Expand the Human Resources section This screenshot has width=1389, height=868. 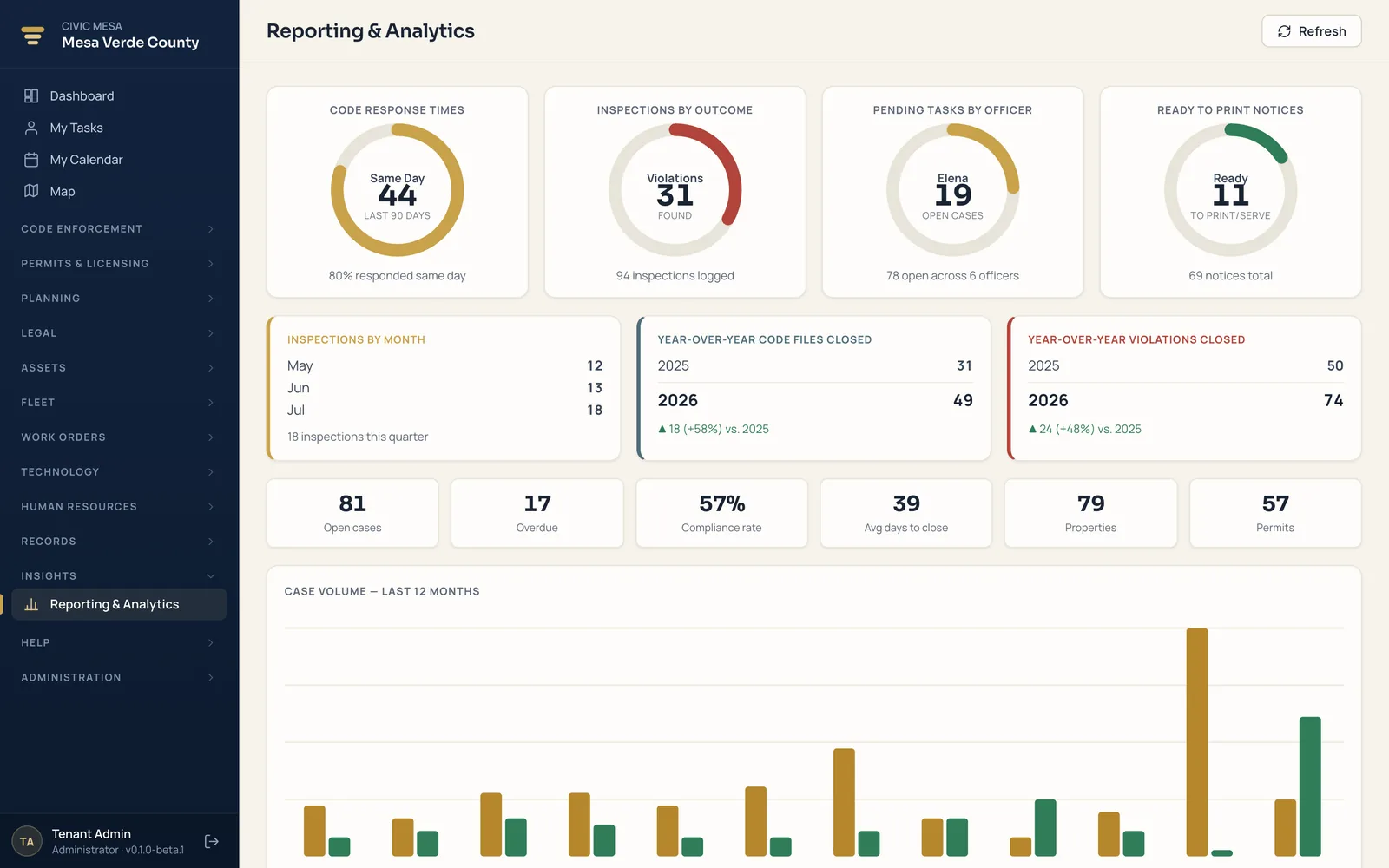coord(119,507)
